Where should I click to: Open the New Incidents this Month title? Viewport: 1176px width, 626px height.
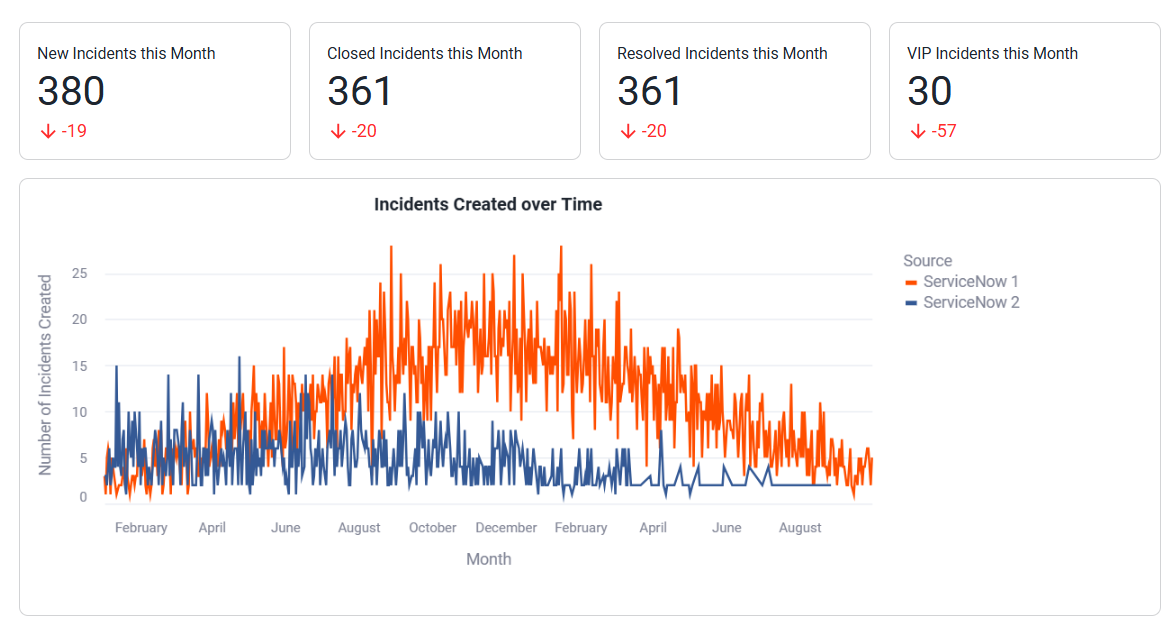126,54
